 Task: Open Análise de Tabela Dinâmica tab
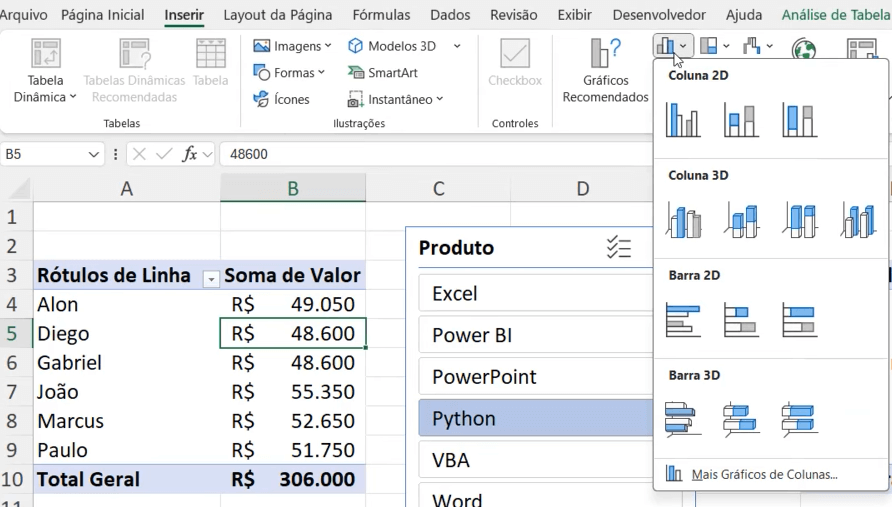836,15
